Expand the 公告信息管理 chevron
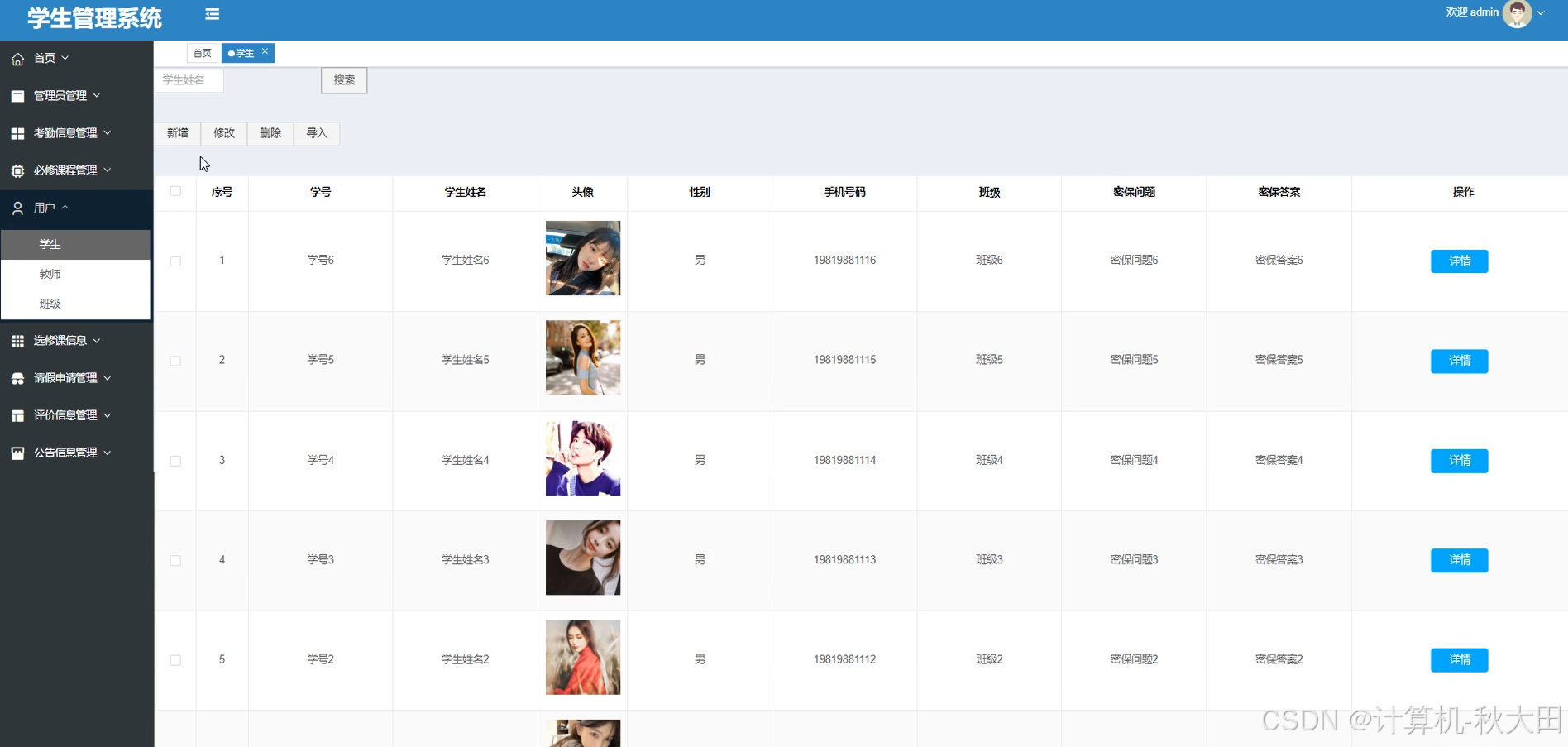 click(x=108, y=453)
